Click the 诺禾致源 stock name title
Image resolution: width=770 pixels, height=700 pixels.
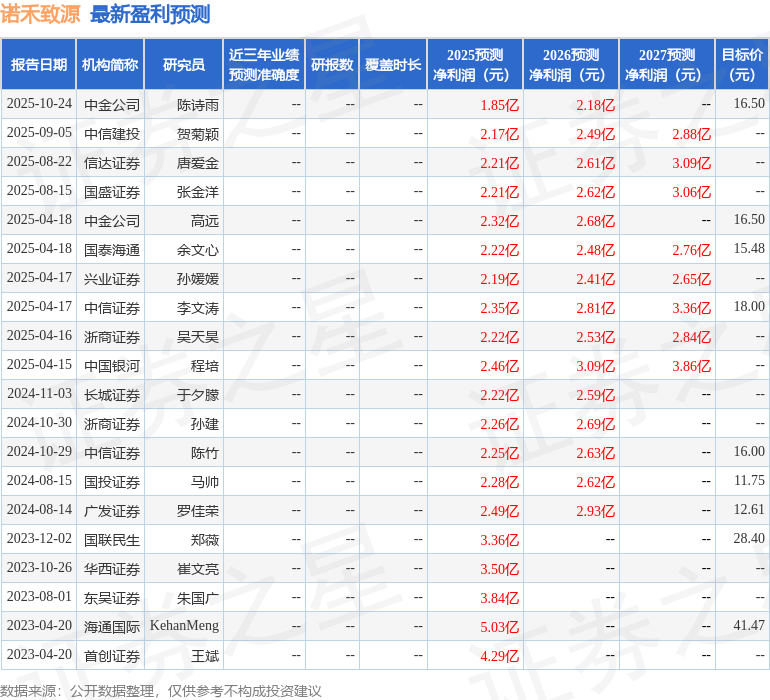click(40, 14)
